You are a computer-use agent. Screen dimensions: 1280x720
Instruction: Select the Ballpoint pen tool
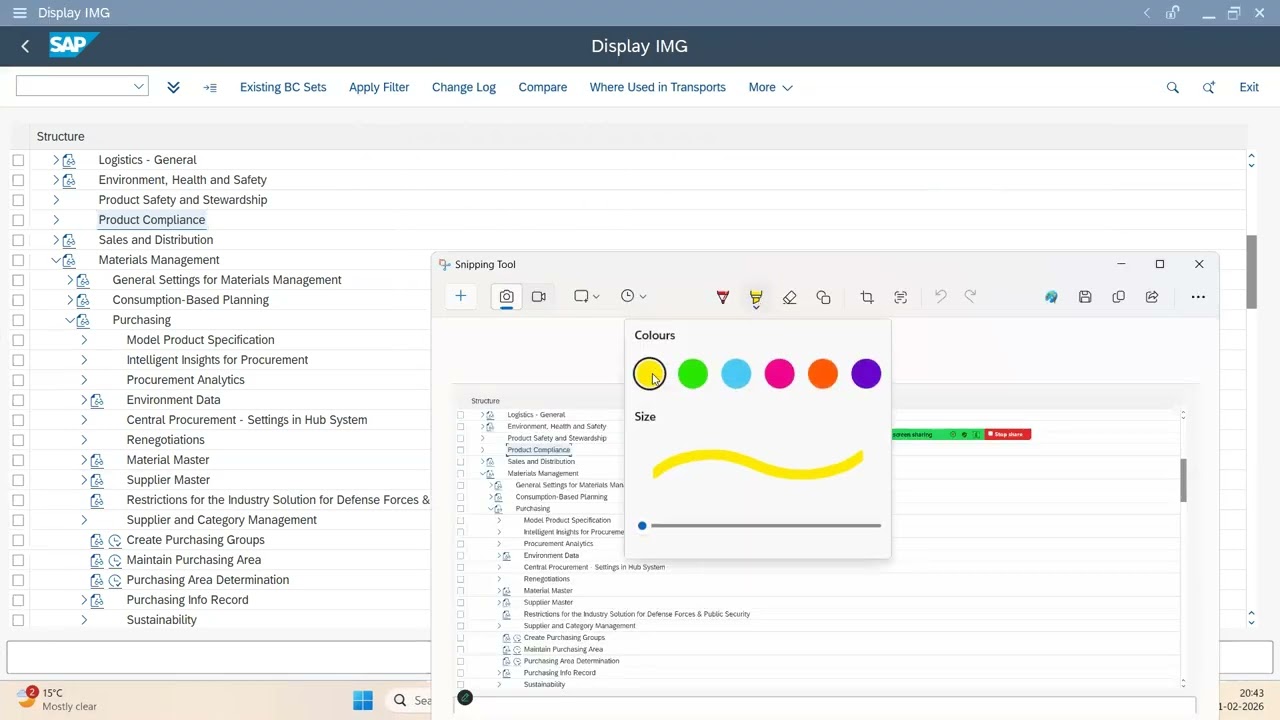723,297
